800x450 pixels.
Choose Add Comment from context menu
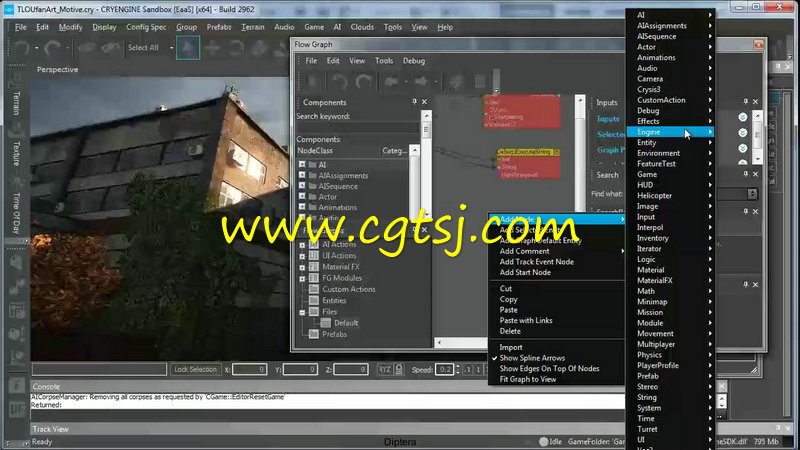point(524,251)
